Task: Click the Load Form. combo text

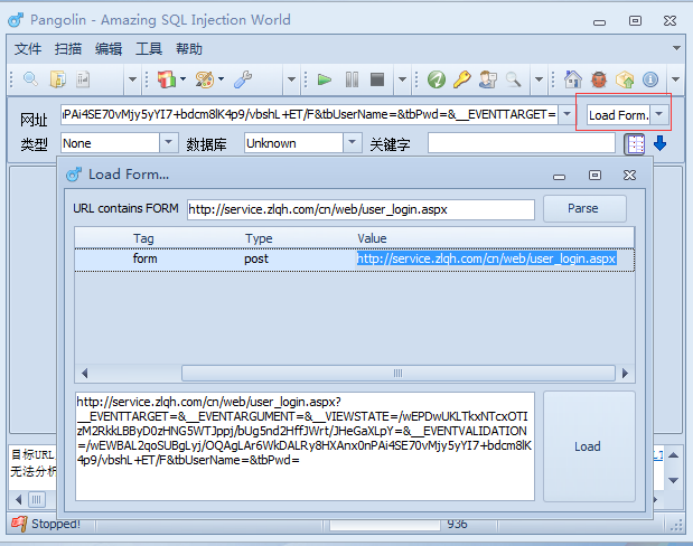Action: coord(618,115)
